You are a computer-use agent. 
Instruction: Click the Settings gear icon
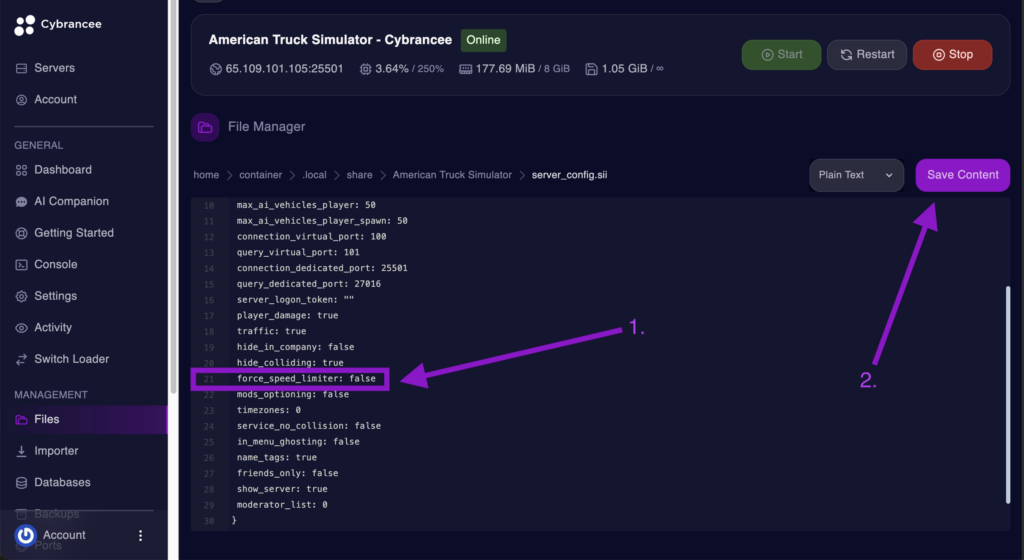coord(21,296)
